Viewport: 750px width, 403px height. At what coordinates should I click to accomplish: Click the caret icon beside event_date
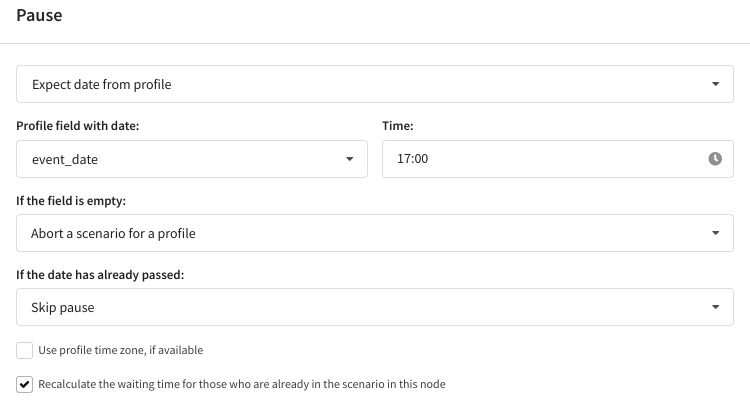click(350, 159)
